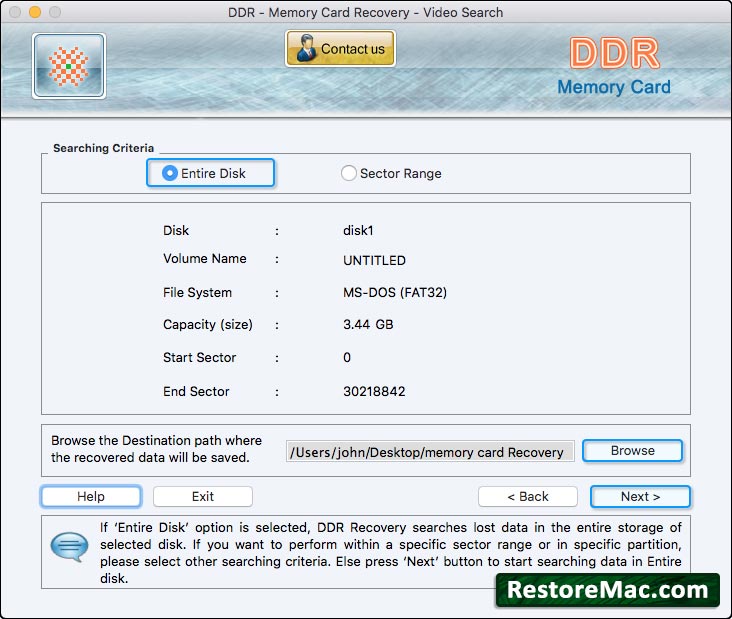
Task: Click the Start Sector value 0
Action: pos(347,358)
